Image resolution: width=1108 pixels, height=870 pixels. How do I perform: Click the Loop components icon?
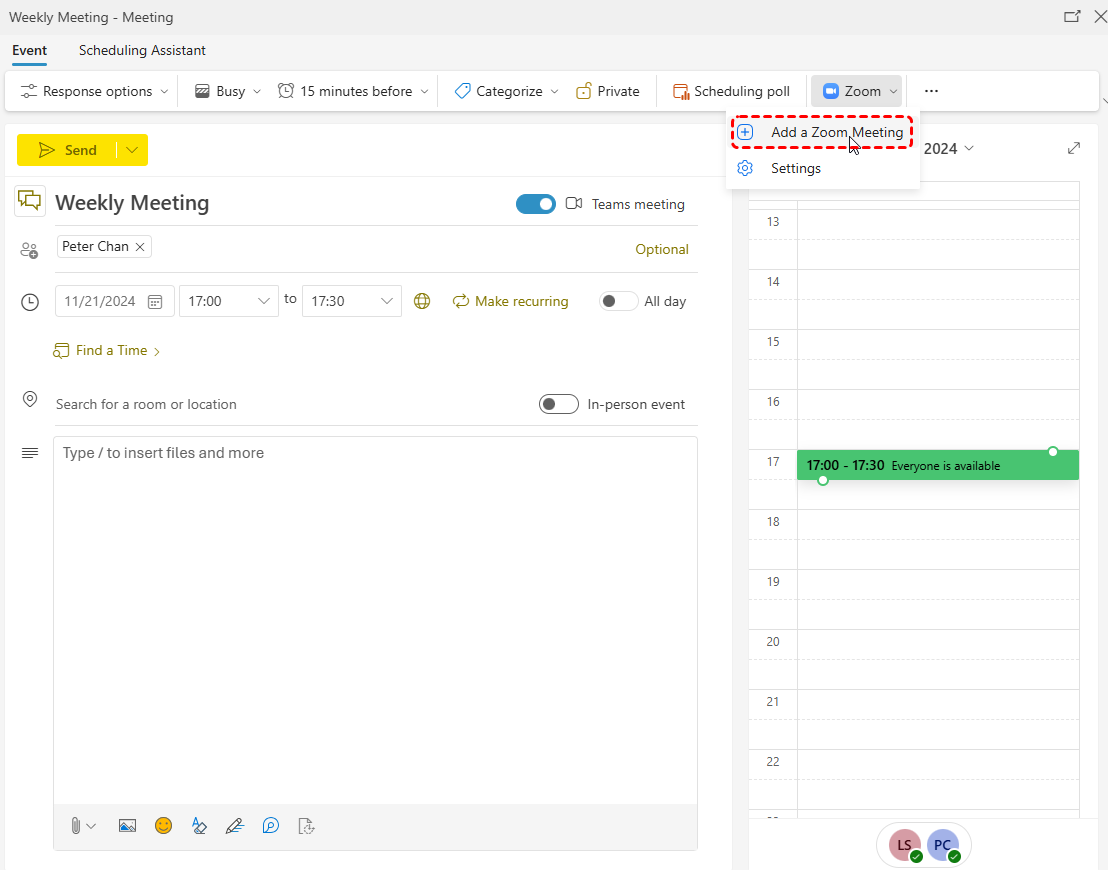click(x=271, y=825)
